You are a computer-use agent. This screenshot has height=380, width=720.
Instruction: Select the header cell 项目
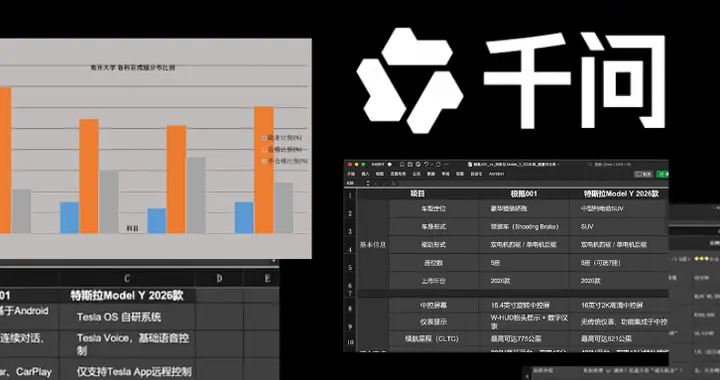(417, 194)
